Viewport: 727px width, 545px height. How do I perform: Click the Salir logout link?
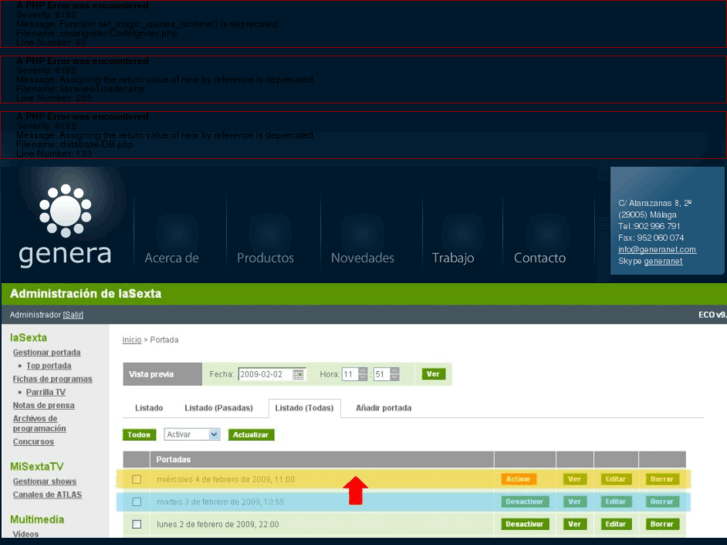tap(73, 315)
